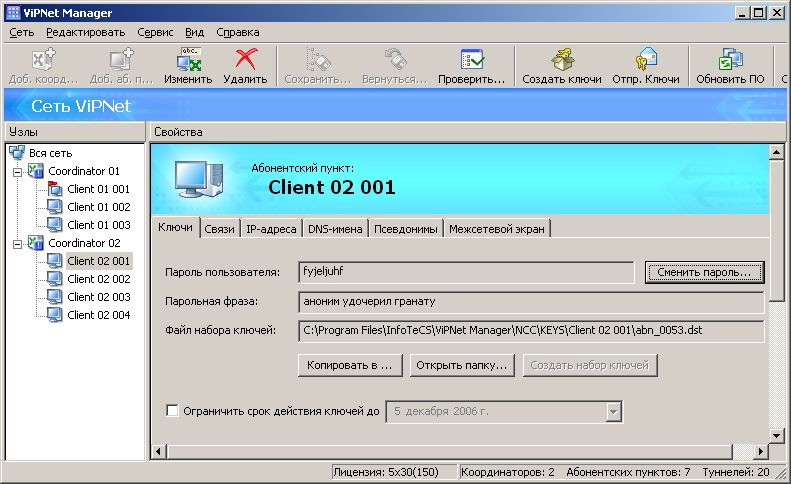Viewport: 791px width, 484px height.
Task: Click the Пароль пользователя field
Action: 466,272
